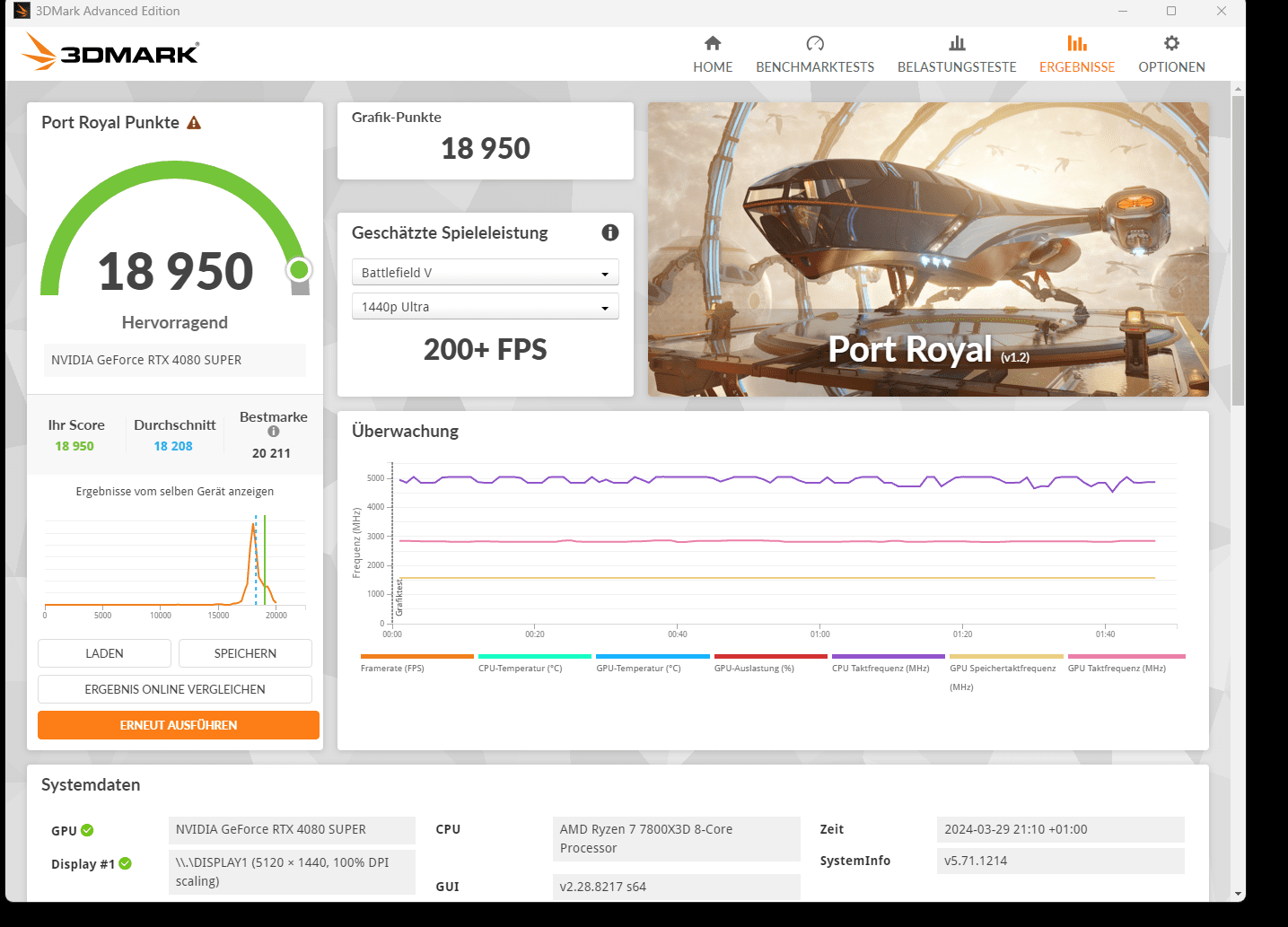Click SystemInfo version v5.71.1214
Image resolution: width=1288 pixels, height=927 pixels.
tap(1061, 861)
